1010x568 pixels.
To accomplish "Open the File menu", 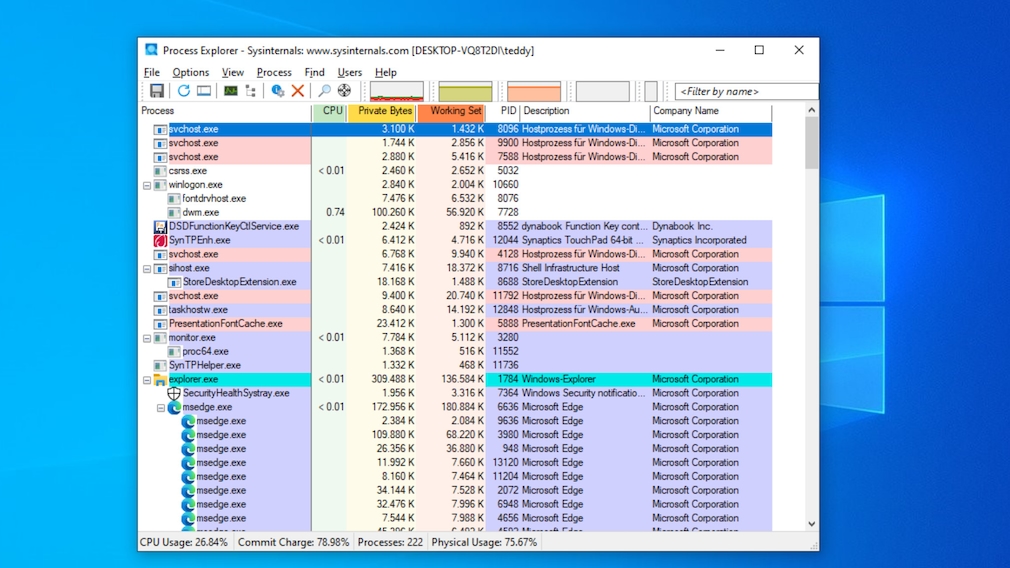I will (x=152, y=72).
